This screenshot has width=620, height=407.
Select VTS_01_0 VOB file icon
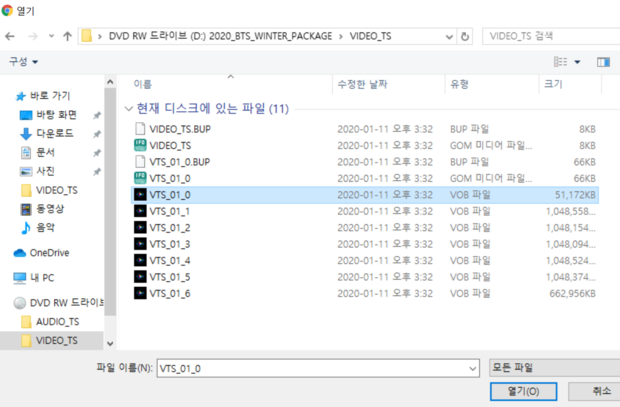(140, 195)
